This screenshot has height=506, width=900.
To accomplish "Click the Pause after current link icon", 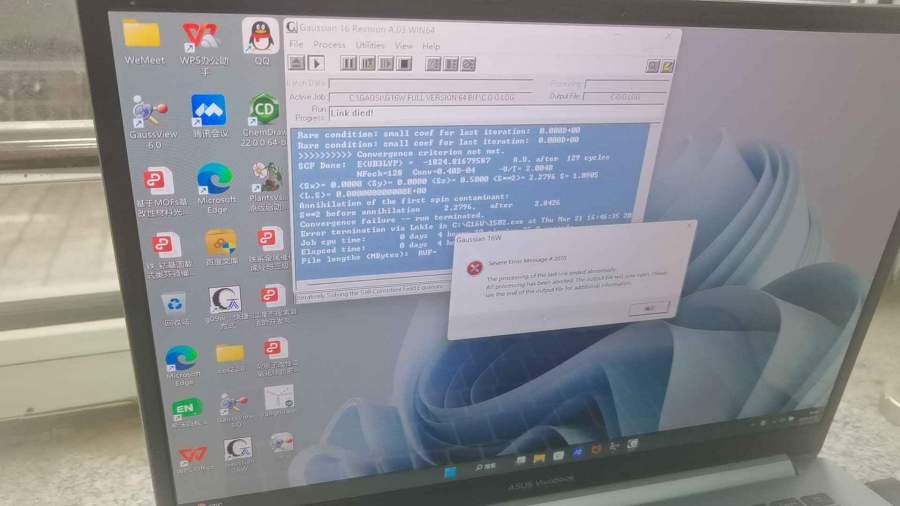I will coord(367,63).
